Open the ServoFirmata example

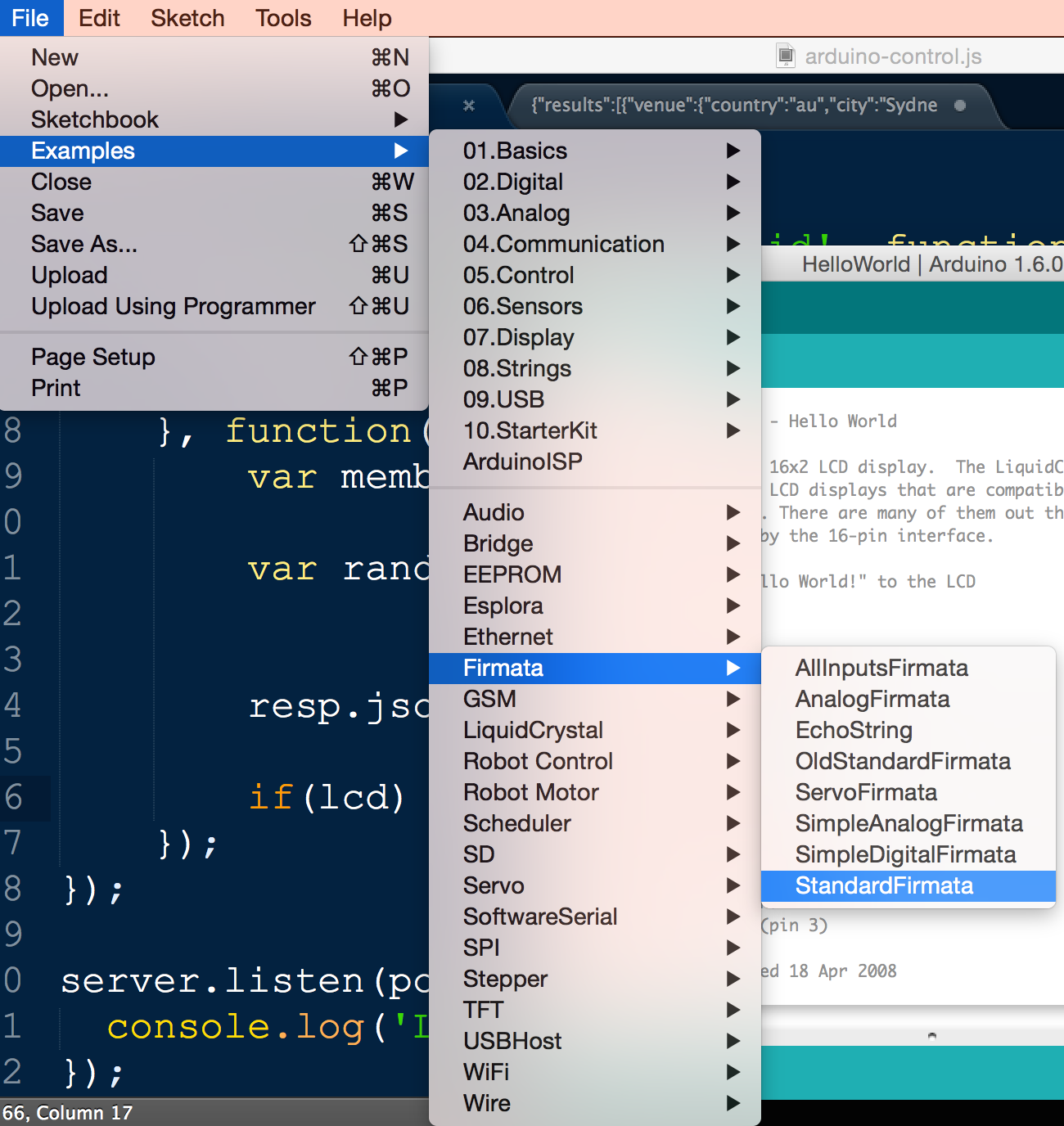908,792
